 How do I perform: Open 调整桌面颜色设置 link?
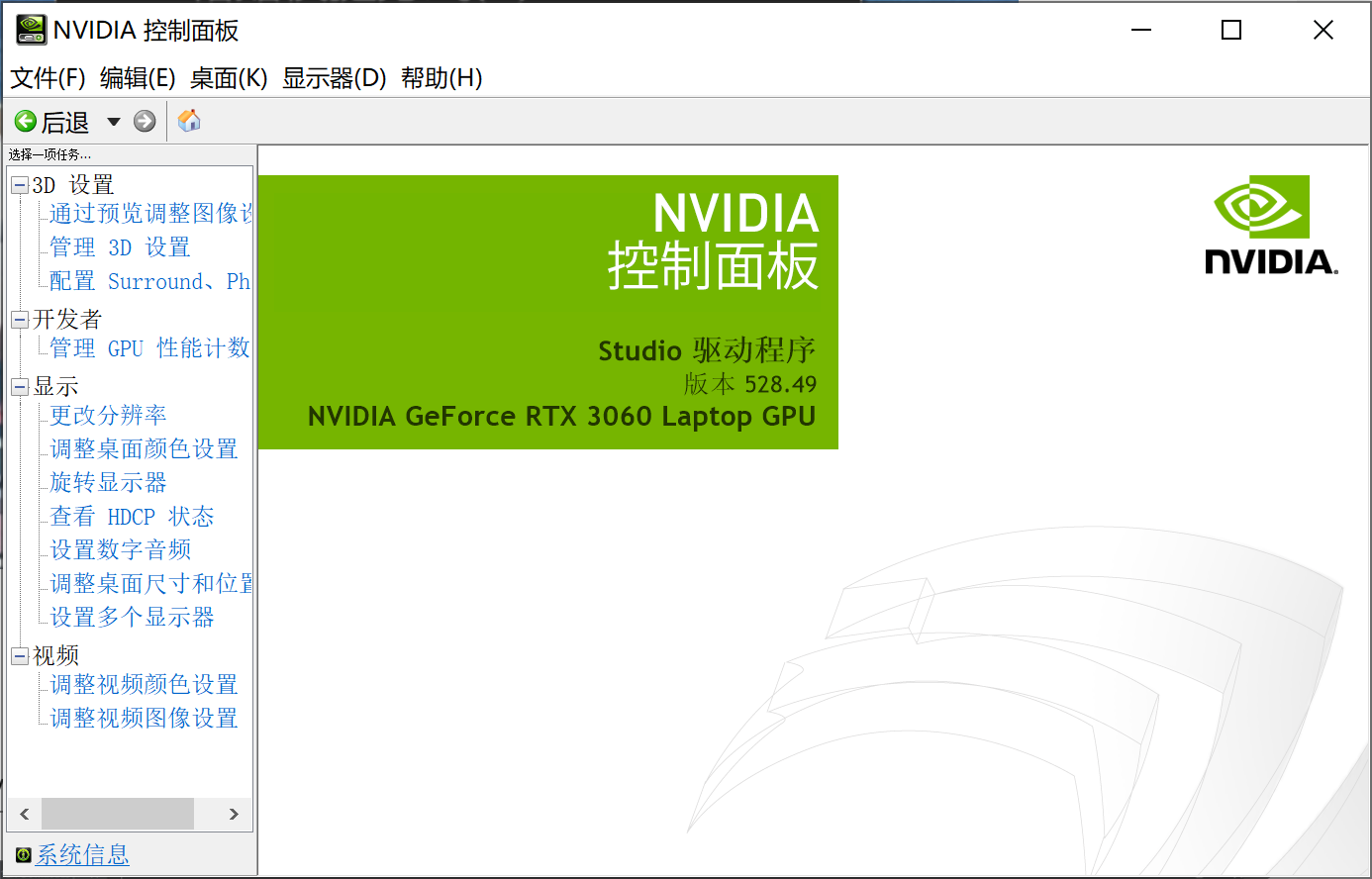point(142,448)
